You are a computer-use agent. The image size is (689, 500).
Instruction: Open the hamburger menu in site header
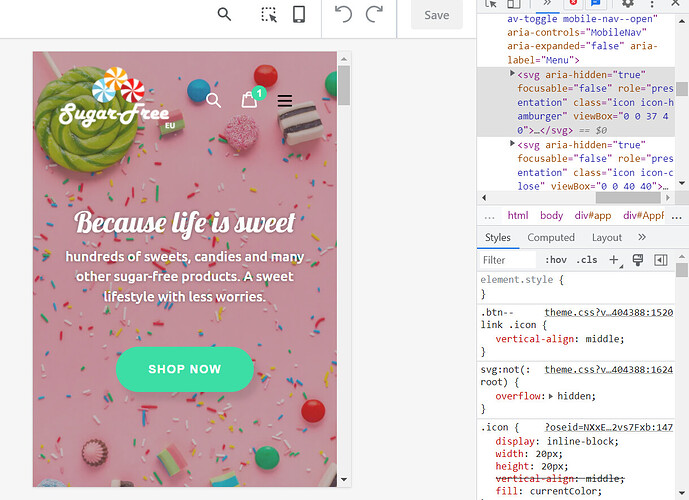click(x=285, y=101)
